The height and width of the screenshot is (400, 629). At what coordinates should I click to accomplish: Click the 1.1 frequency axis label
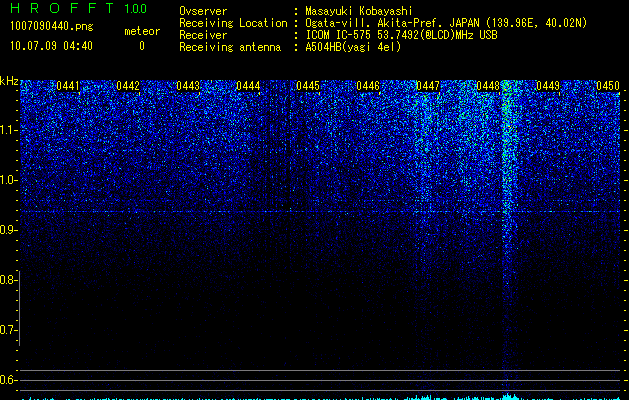pos(8,130)
